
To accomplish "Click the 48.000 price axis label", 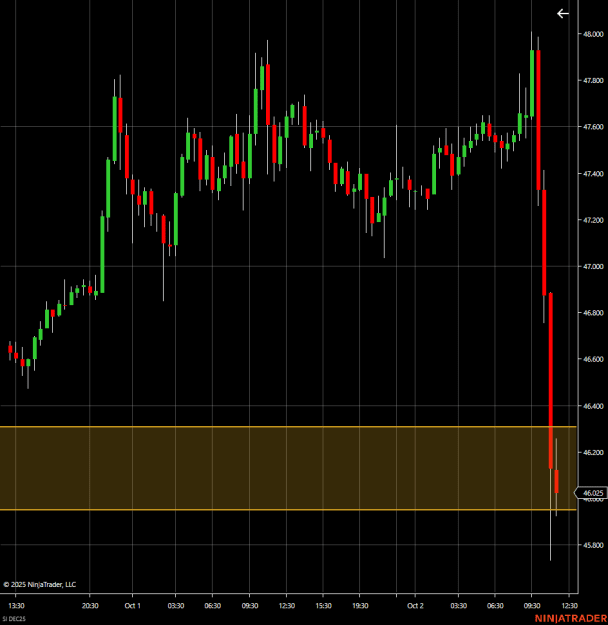I will click(593, 34).
